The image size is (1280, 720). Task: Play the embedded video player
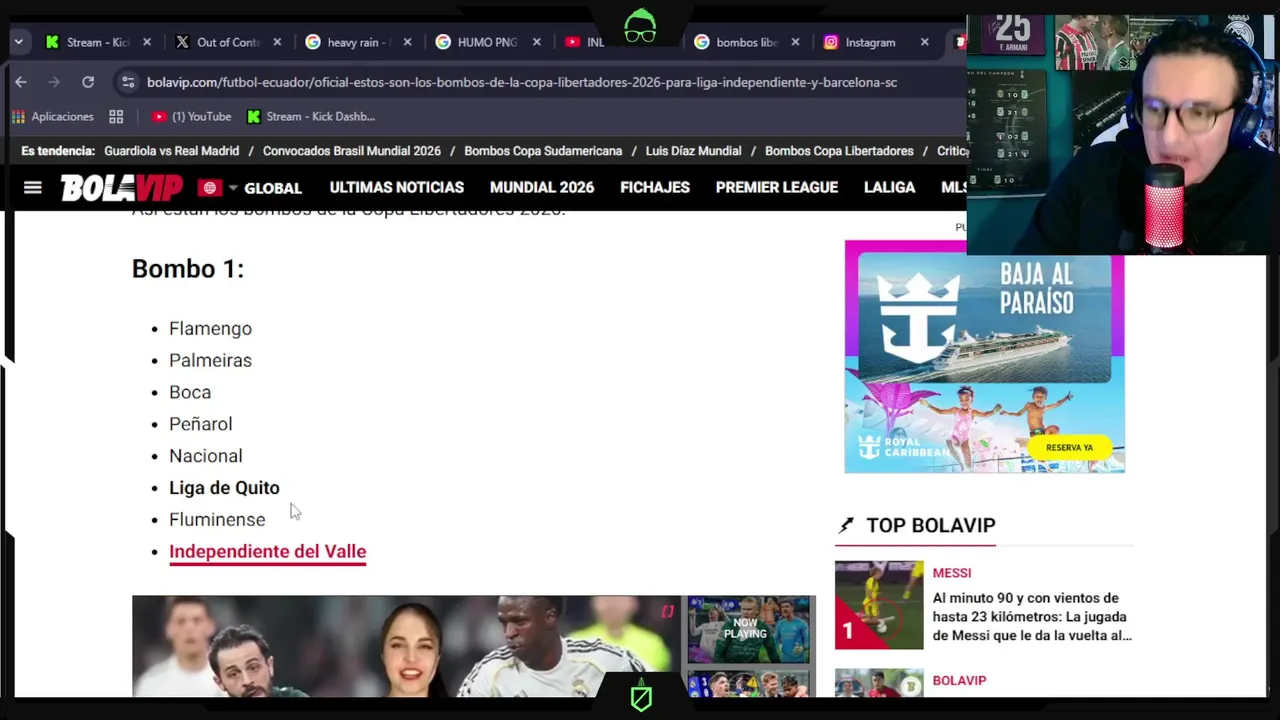point(404,646)
